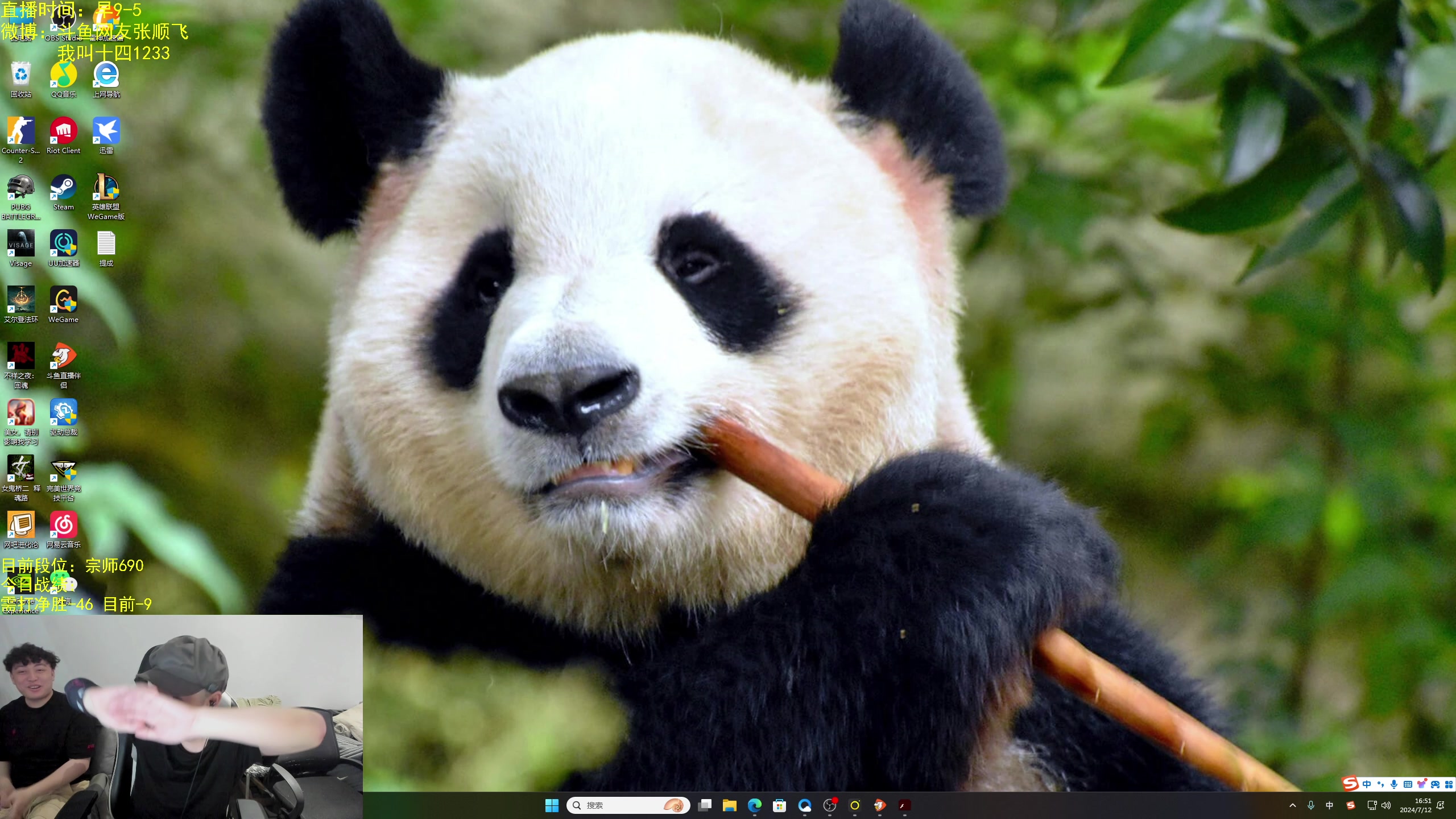
Task: Expand the hidden system tray icons chevron
Action: (x=1292, y=805)
